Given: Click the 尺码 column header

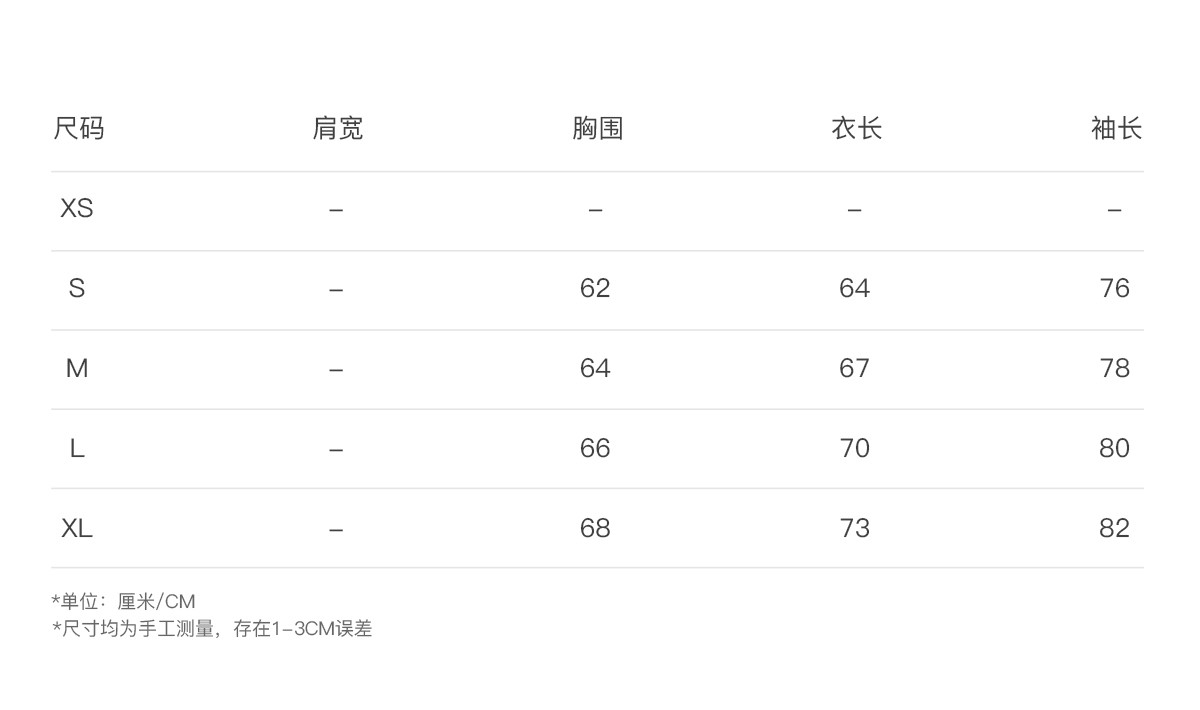Looking at the screenshot, I should coord(78,129).
